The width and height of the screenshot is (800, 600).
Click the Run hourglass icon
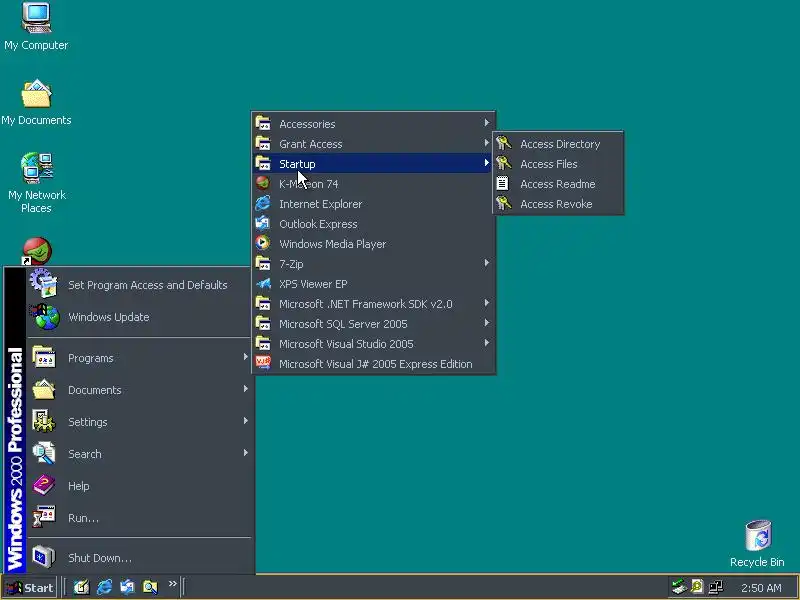pyautogui.click(x=44, y=516)
